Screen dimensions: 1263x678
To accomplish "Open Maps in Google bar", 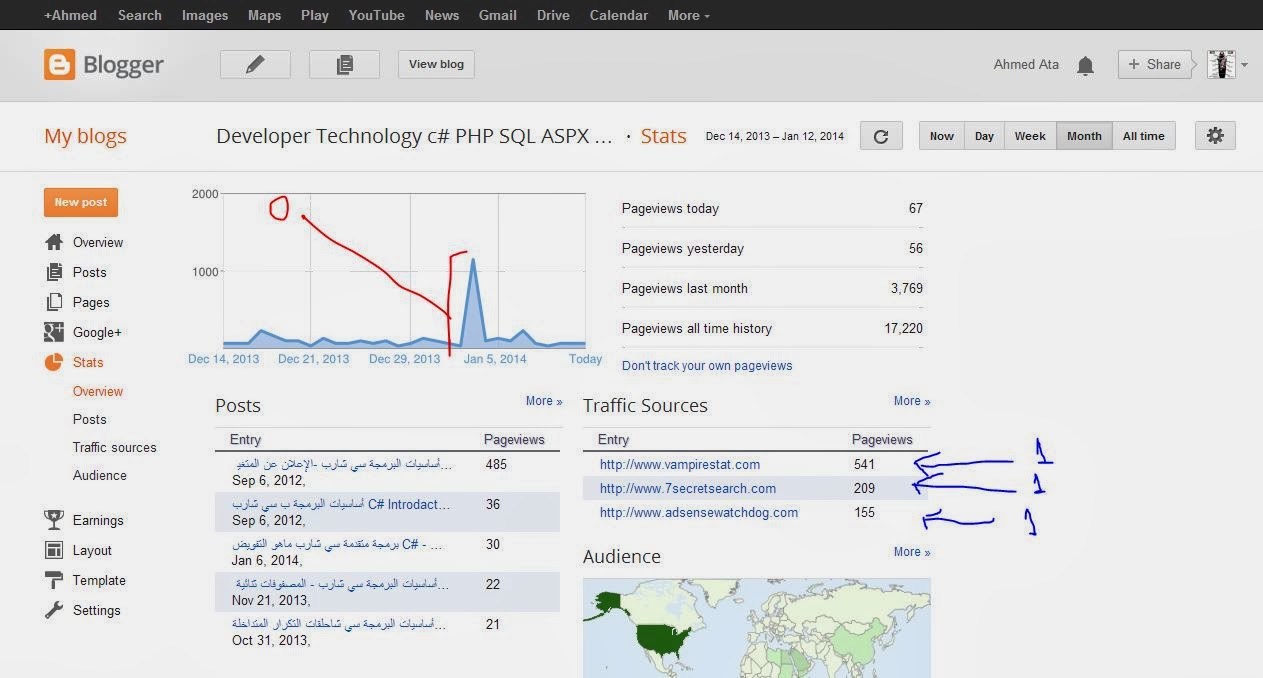I will coord(264,15).
